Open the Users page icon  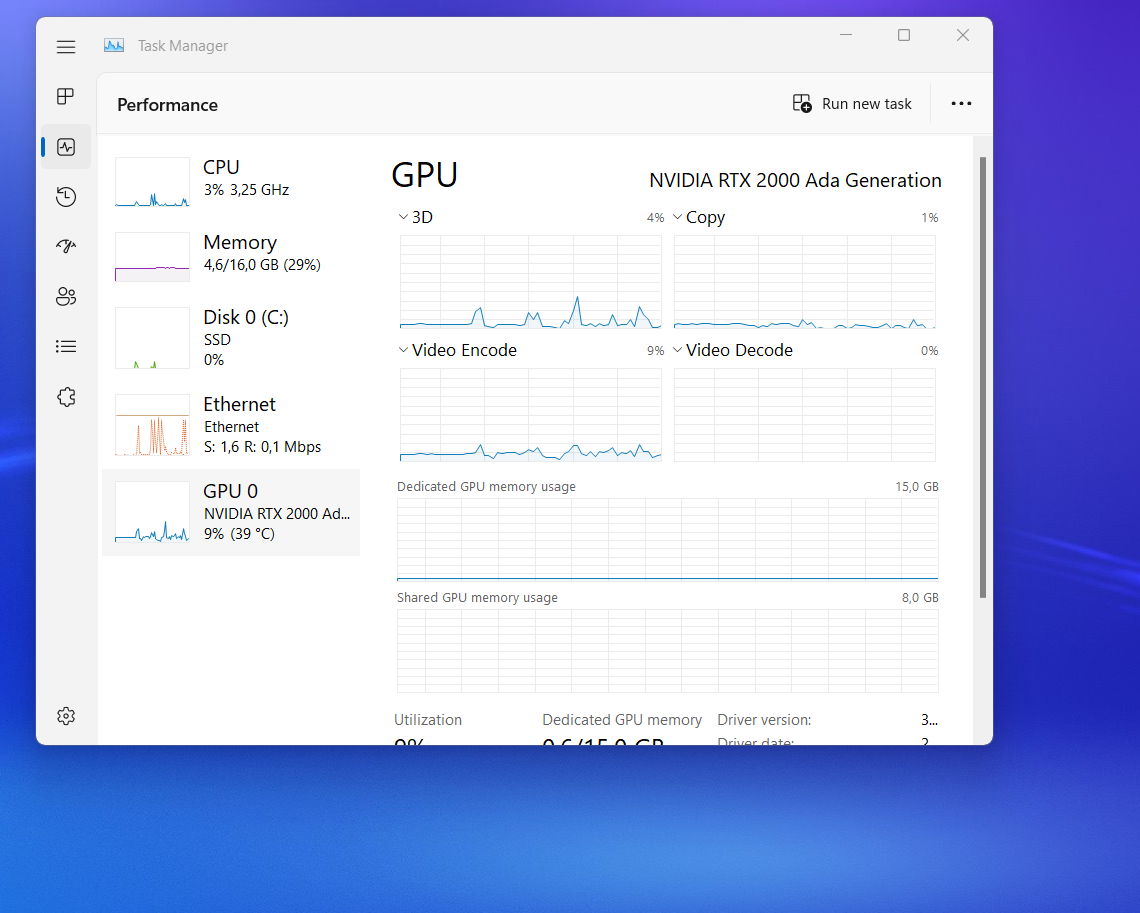click(66, 297)
